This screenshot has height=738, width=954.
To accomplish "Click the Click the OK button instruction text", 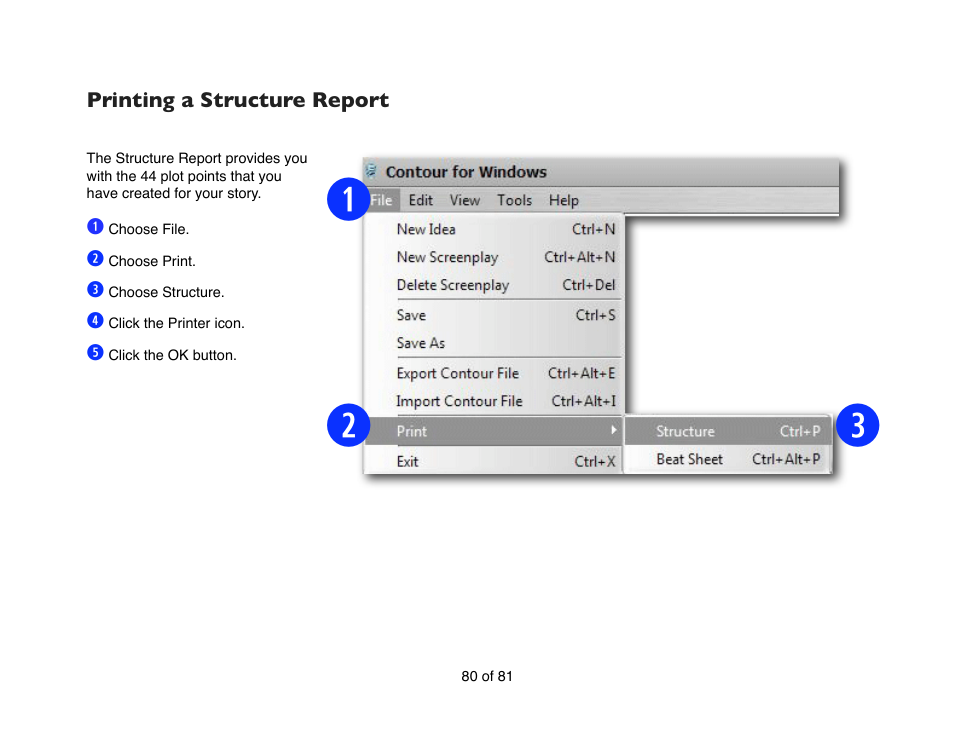I will (x=172, y=355).
